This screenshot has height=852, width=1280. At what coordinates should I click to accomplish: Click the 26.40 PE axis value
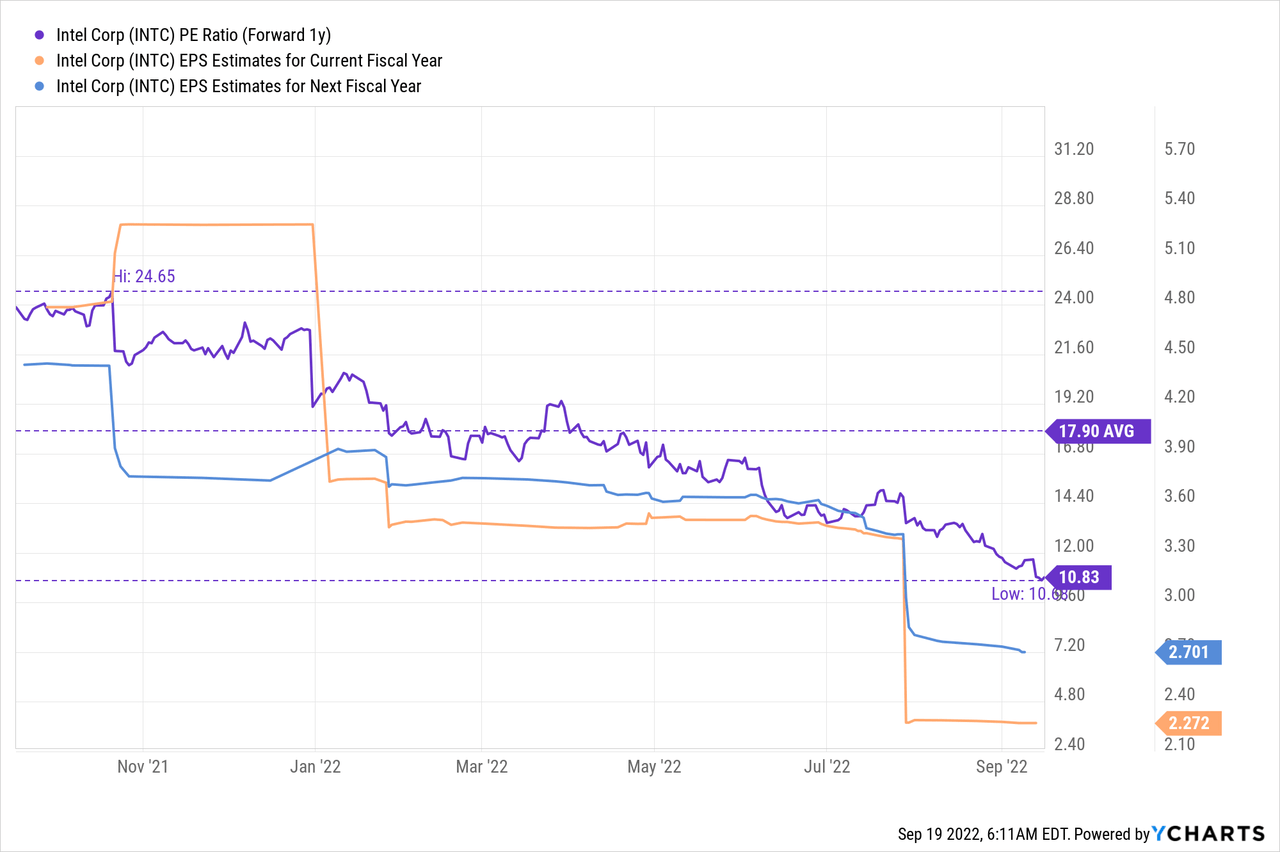[x=1075, y=248]
